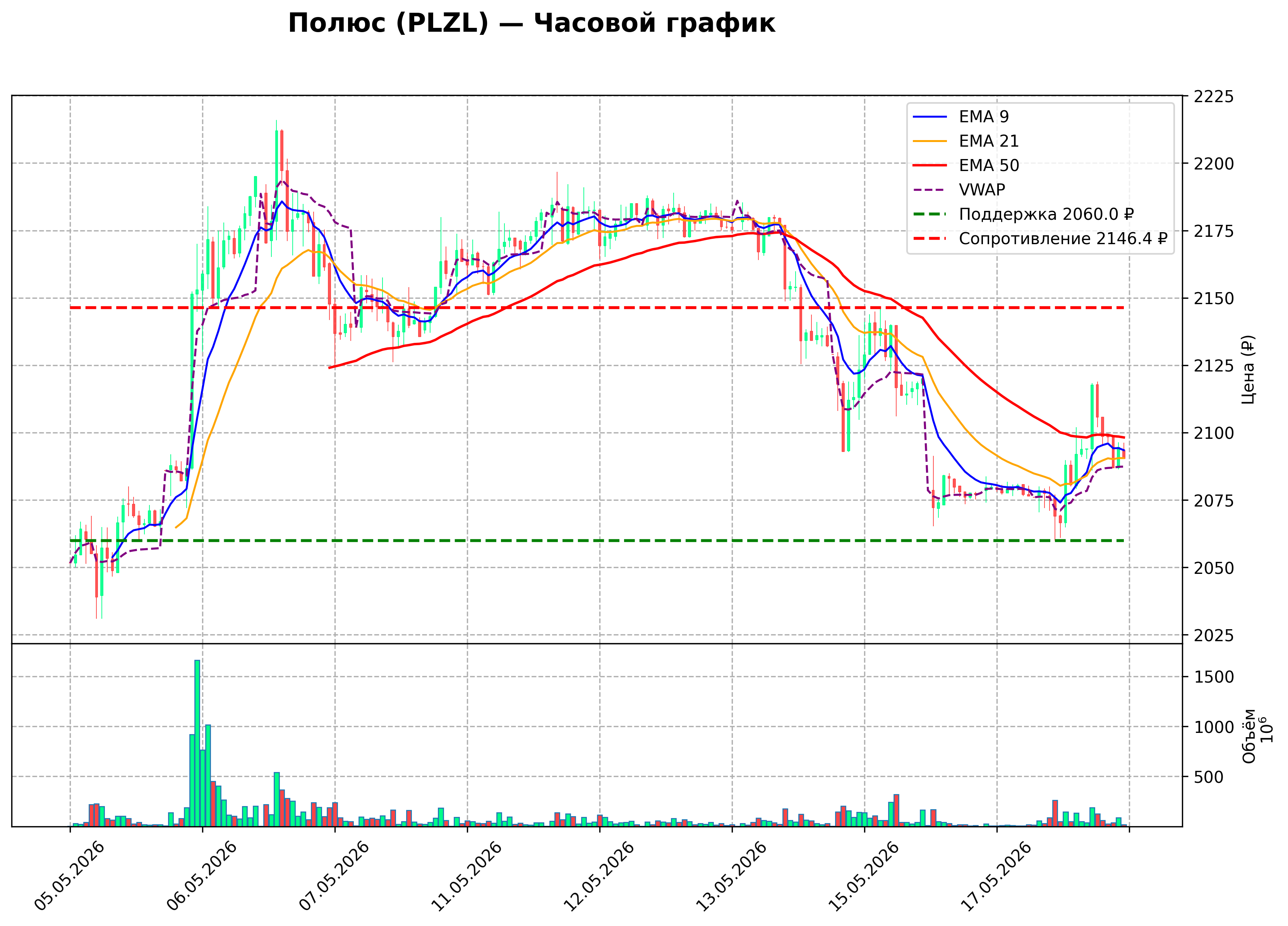Click the tallest green volume bar
Viewport: 1288px width, 926px height.
pos(197,743)
